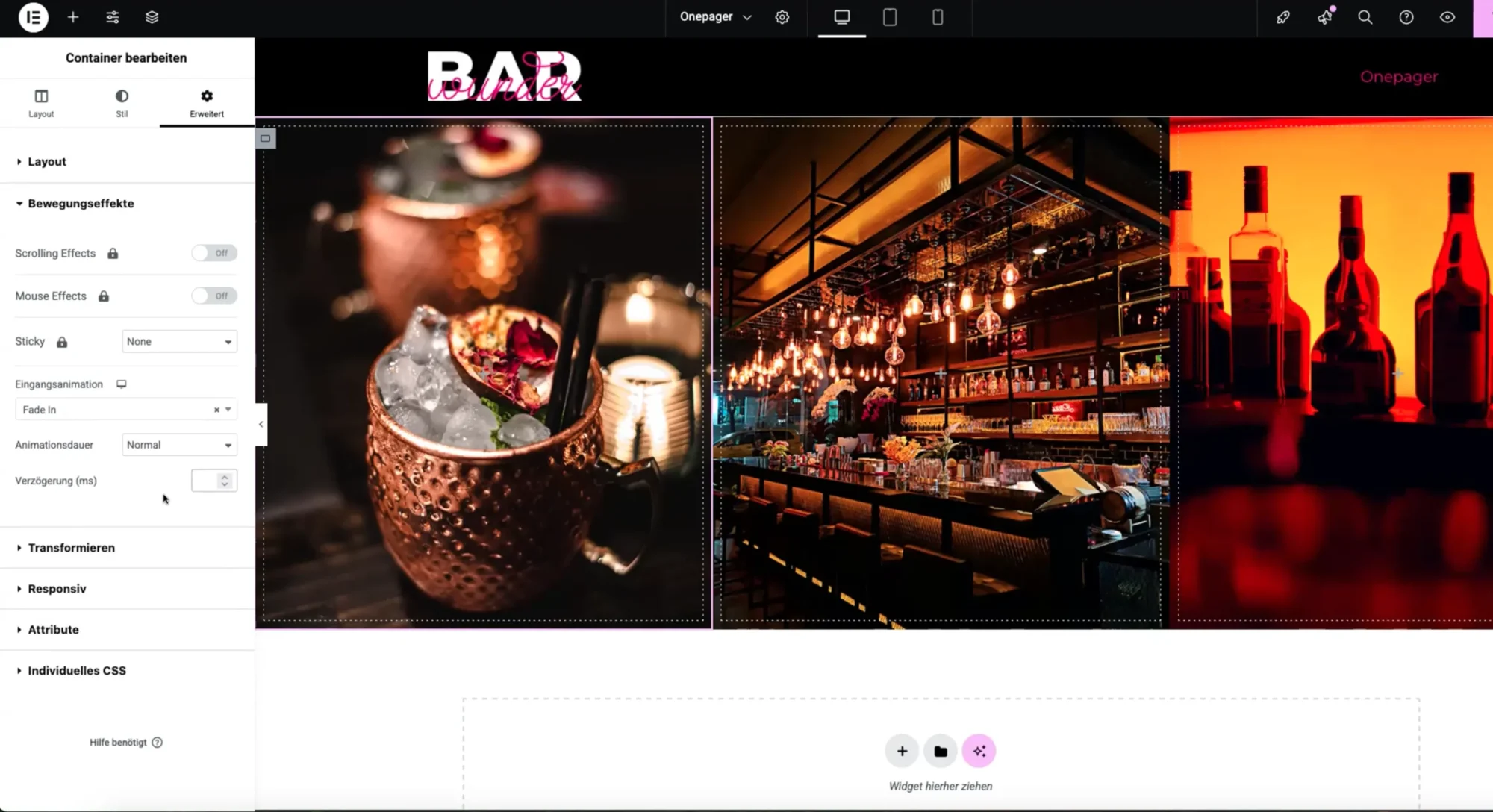1493x812 pixels.
Task: Open the Animationsdauer Normal dropdown
Action: point(179,445)
